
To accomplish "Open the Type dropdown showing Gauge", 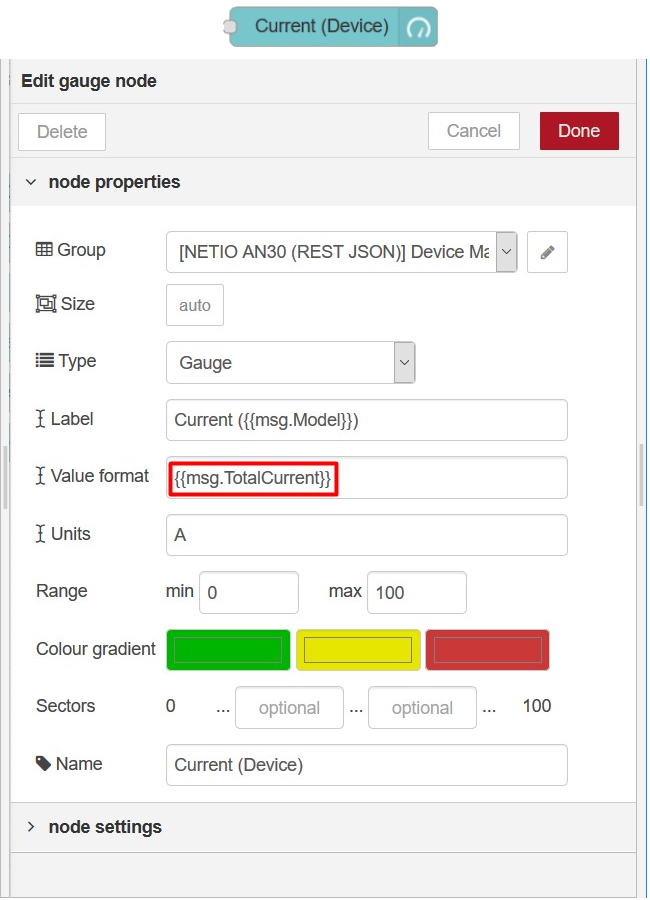I will click(290, 363).
